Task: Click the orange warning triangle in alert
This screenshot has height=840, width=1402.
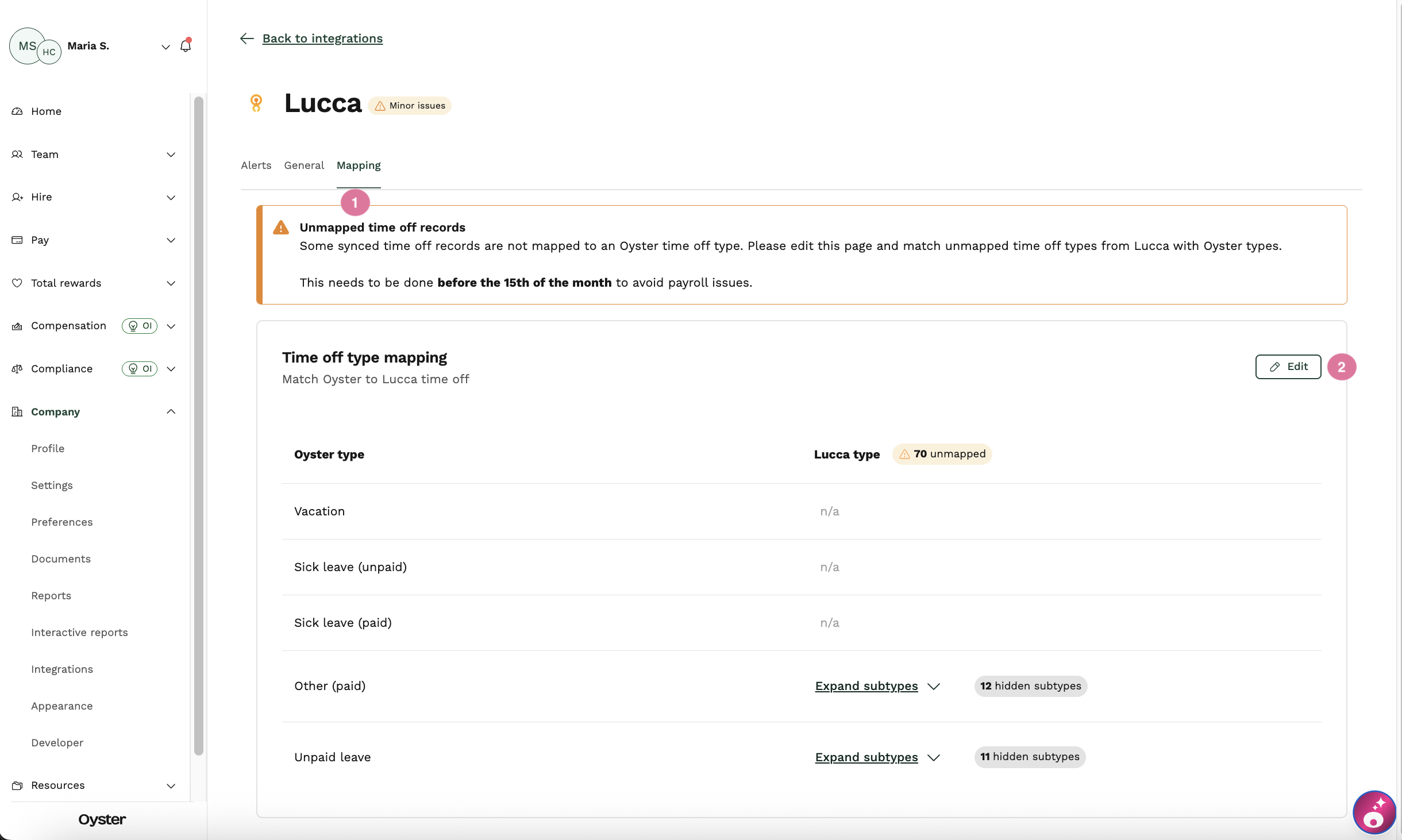Action: (281, 228)
